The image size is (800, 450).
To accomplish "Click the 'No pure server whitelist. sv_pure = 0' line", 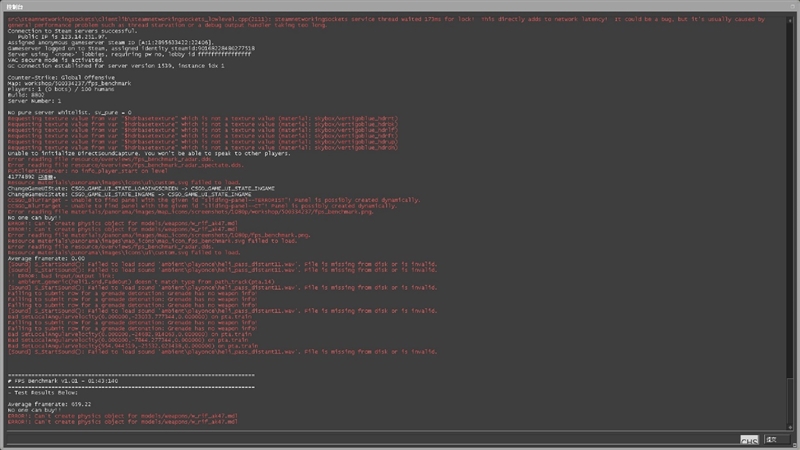I will click(69, 113).
